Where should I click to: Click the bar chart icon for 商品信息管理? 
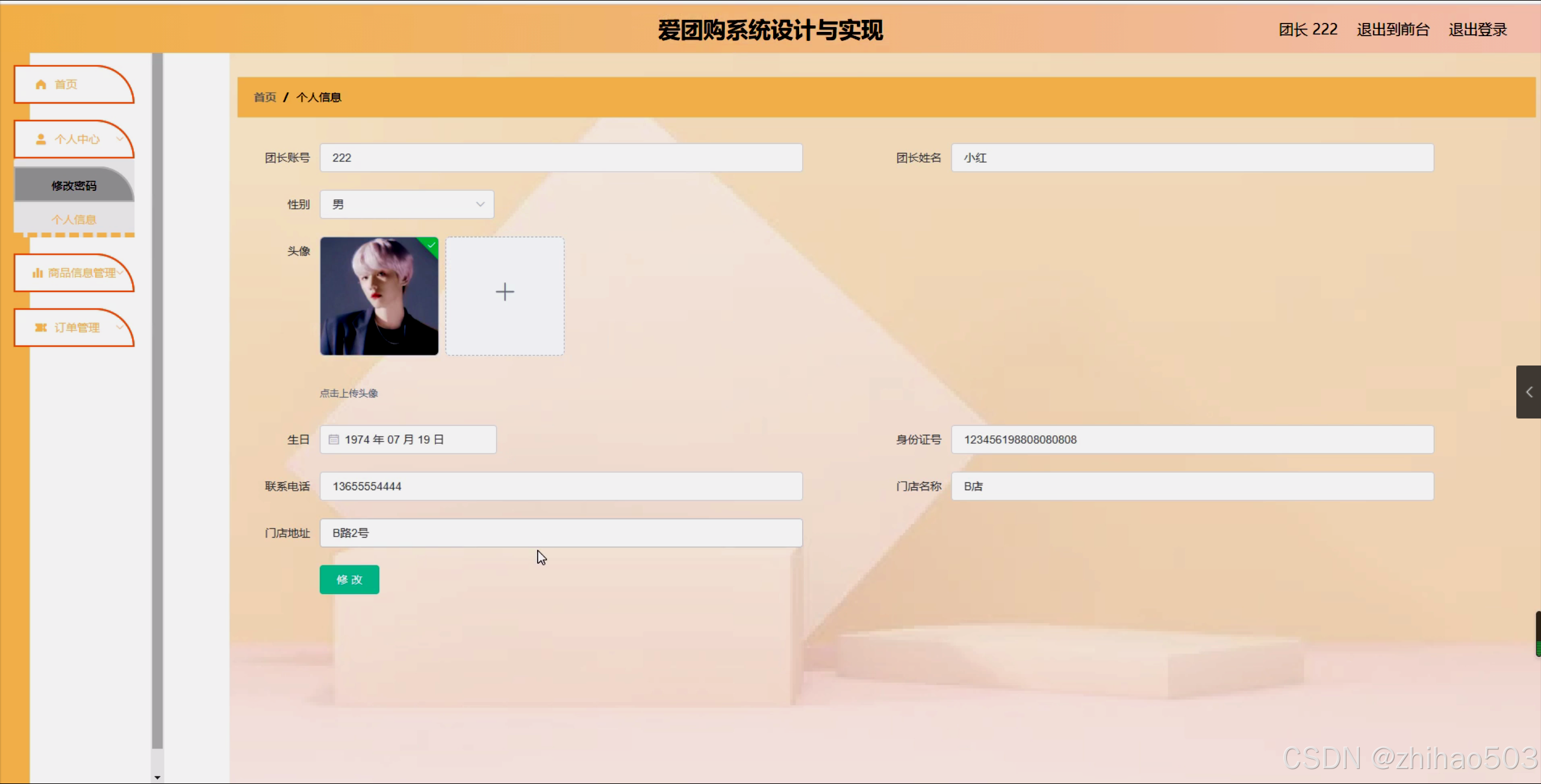(x=37, y=273)
